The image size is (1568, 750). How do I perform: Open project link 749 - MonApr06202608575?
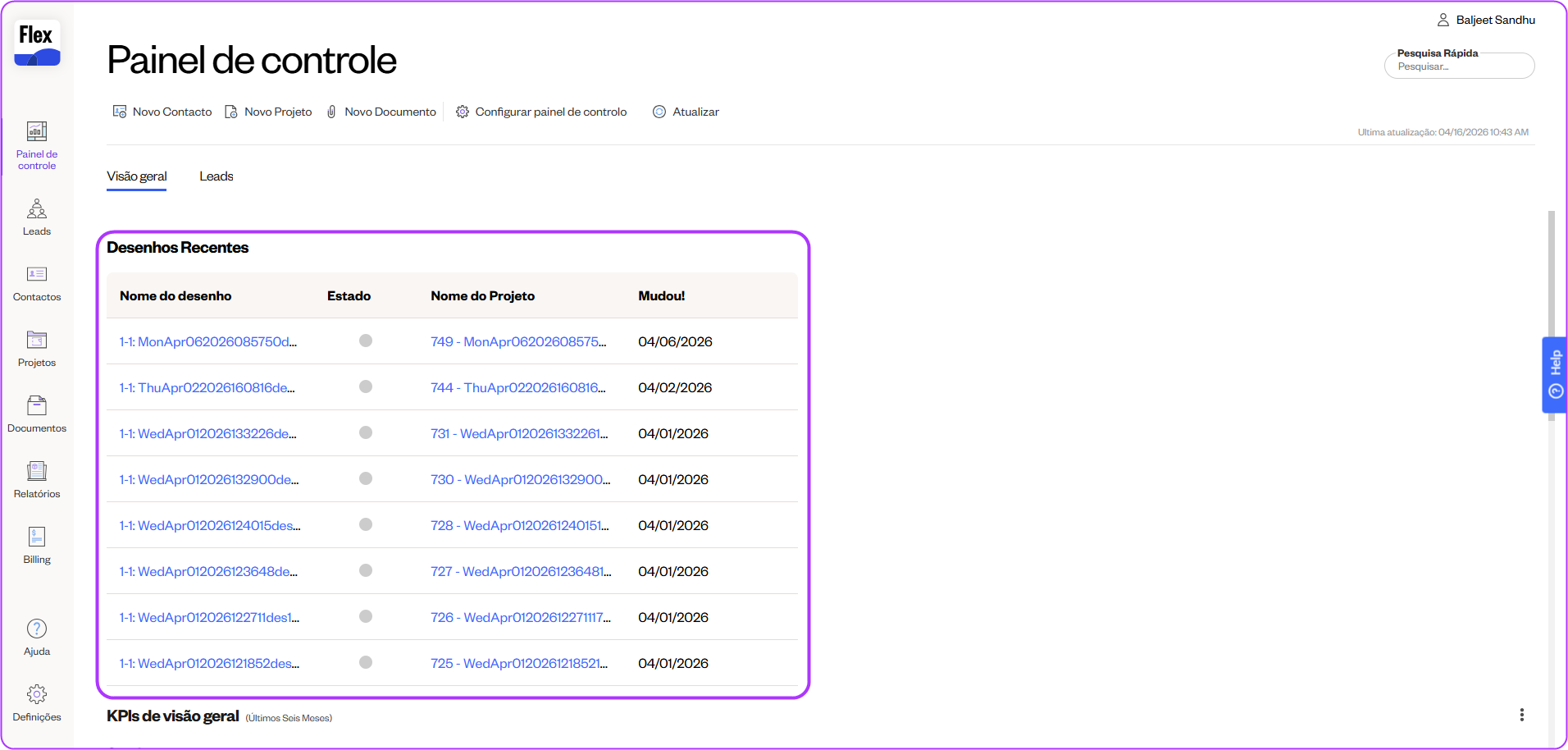tap(518, 341)
